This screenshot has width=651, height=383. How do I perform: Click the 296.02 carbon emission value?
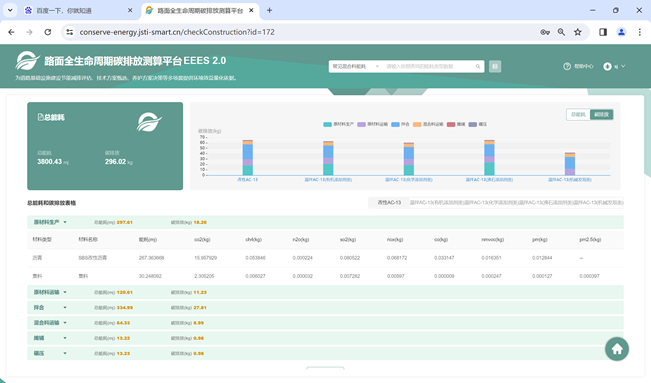pos(115,162)
